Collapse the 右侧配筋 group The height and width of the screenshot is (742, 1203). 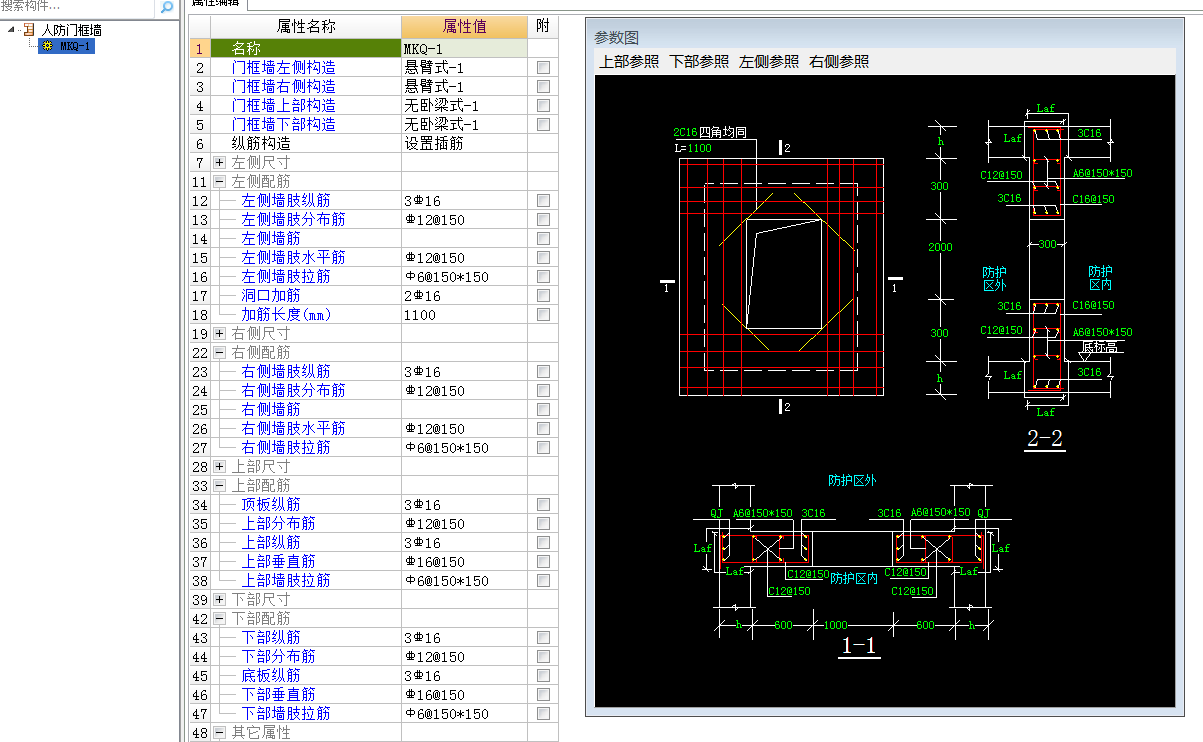point(220,352)
